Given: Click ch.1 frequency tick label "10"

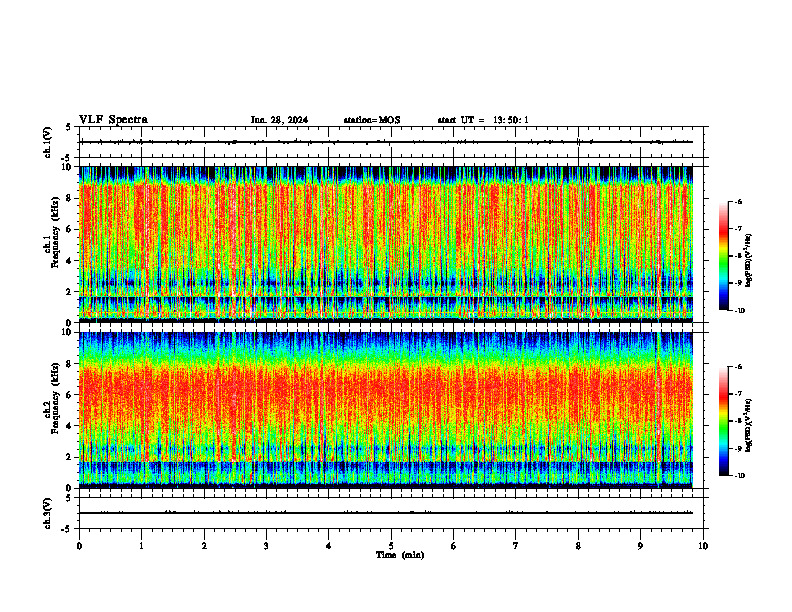Looking at the screenshot, I should point(69,167).
